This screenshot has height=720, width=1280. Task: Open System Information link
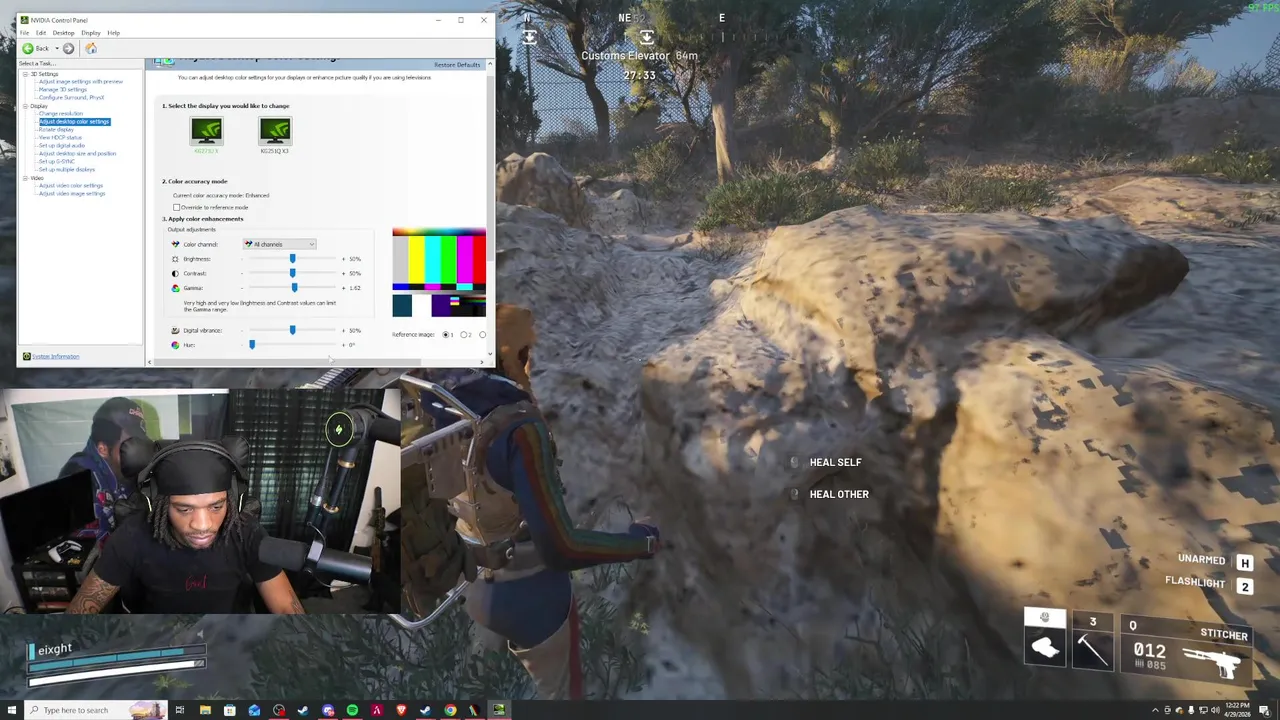[x=56, y=356]
